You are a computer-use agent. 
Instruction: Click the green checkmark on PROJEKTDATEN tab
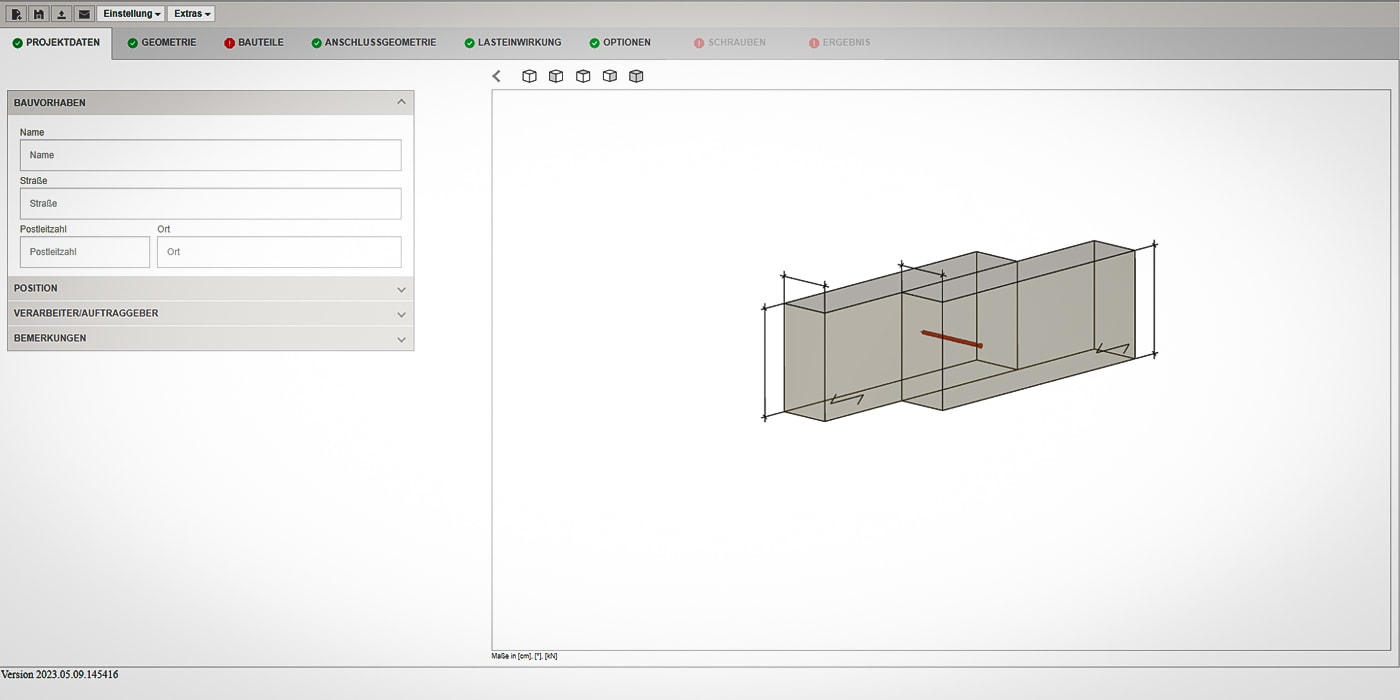tap(18, 42)
